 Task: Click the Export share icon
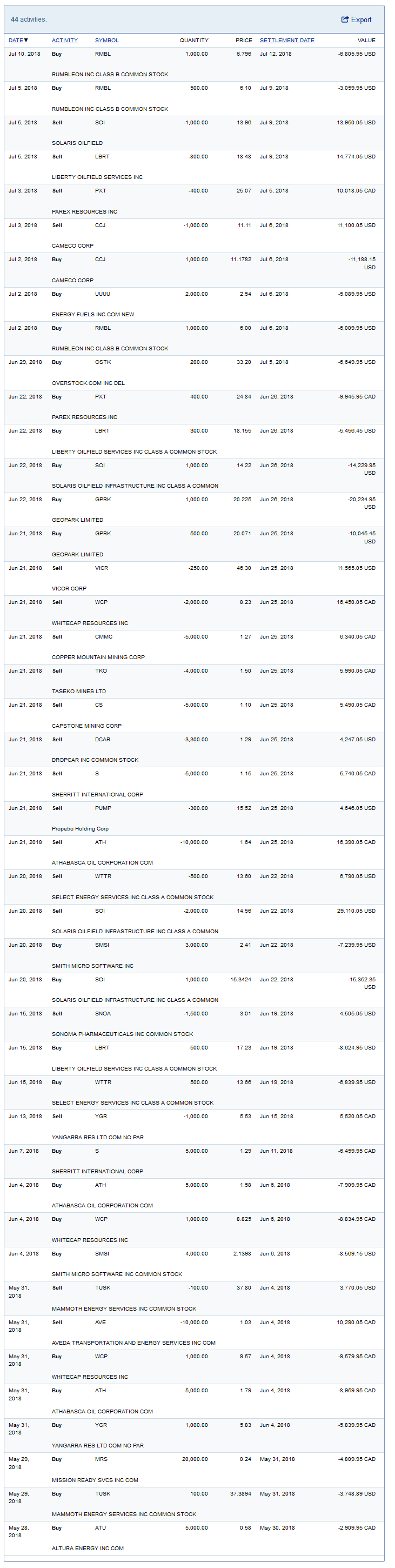pos(345,19)
